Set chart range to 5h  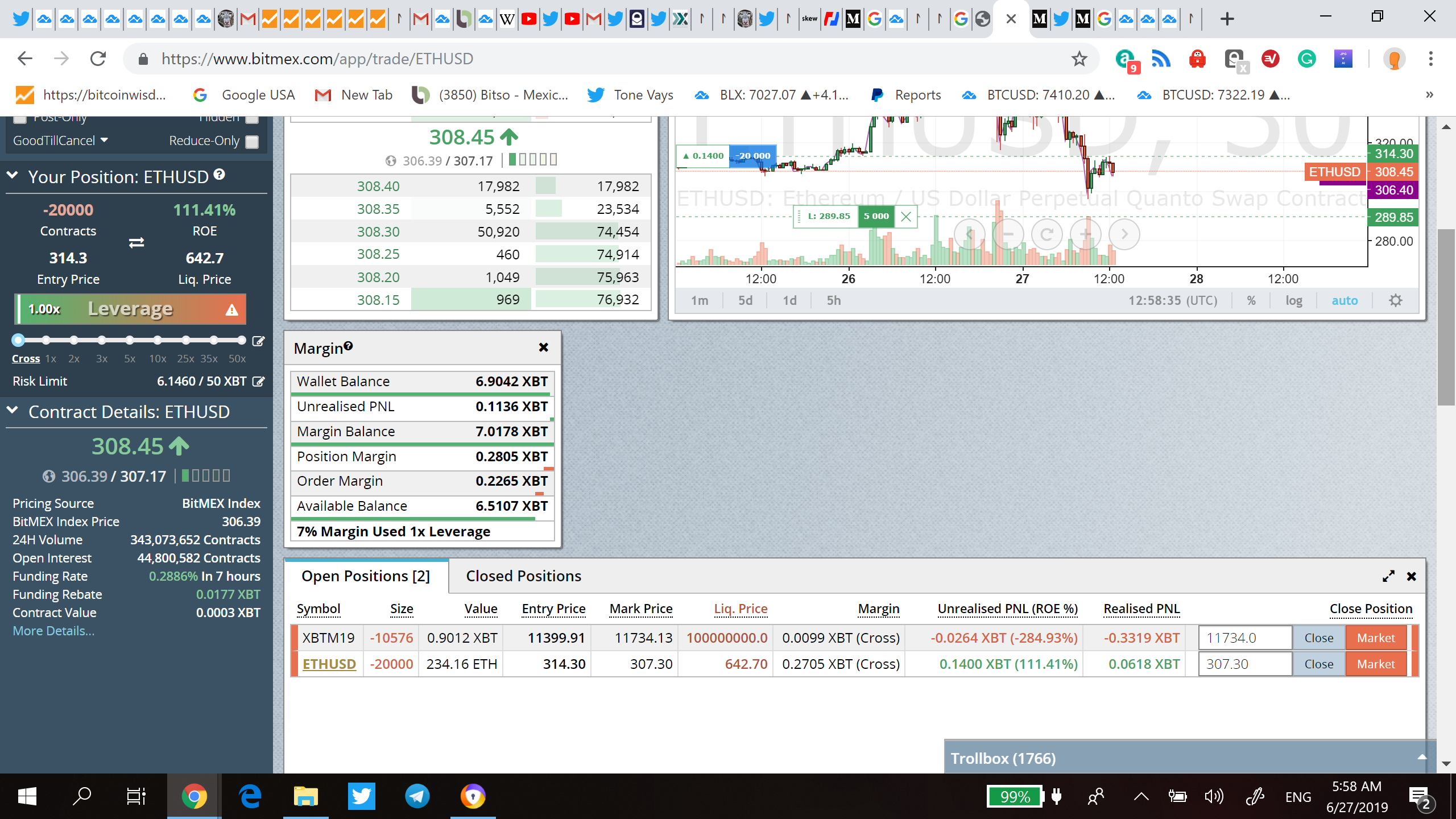click(x=834, y=300)
